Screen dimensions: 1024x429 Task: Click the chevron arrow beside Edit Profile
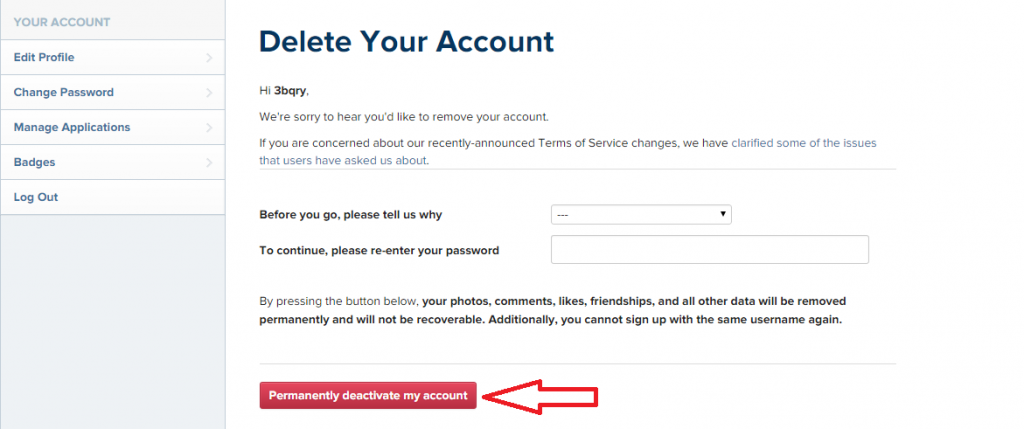(209, 58)
